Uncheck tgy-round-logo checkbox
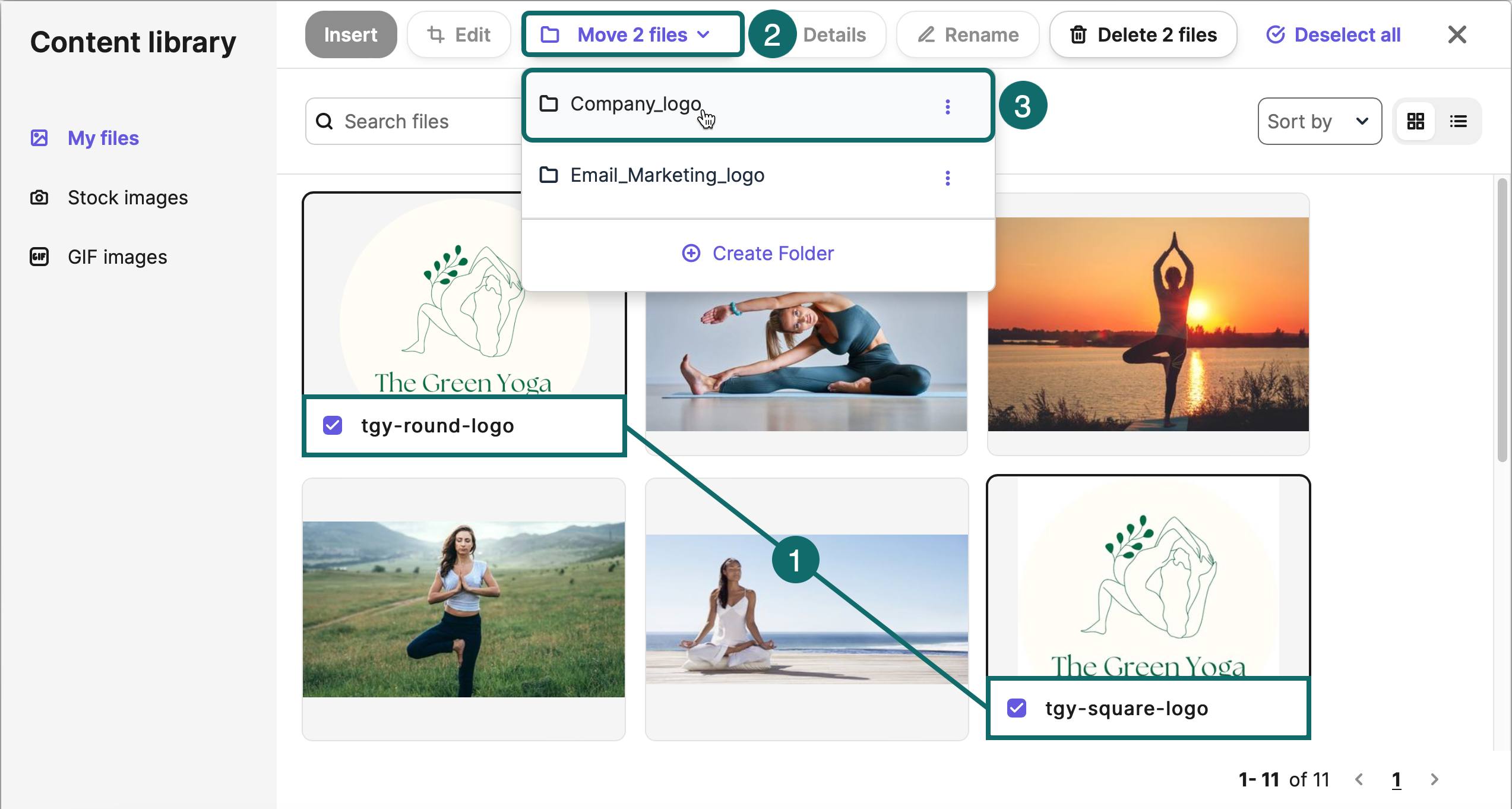 333,425
